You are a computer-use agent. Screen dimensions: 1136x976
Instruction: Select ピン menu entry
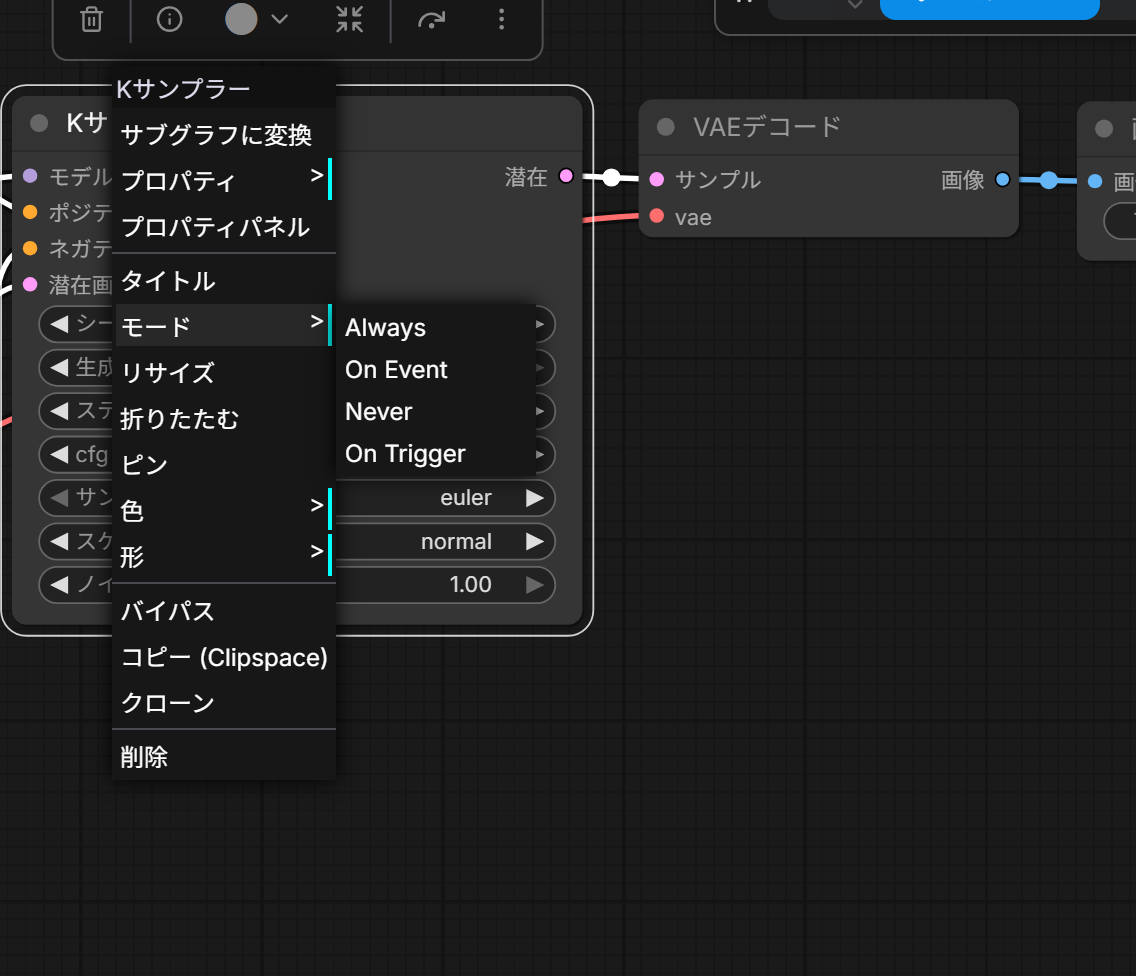coord(224,464)
